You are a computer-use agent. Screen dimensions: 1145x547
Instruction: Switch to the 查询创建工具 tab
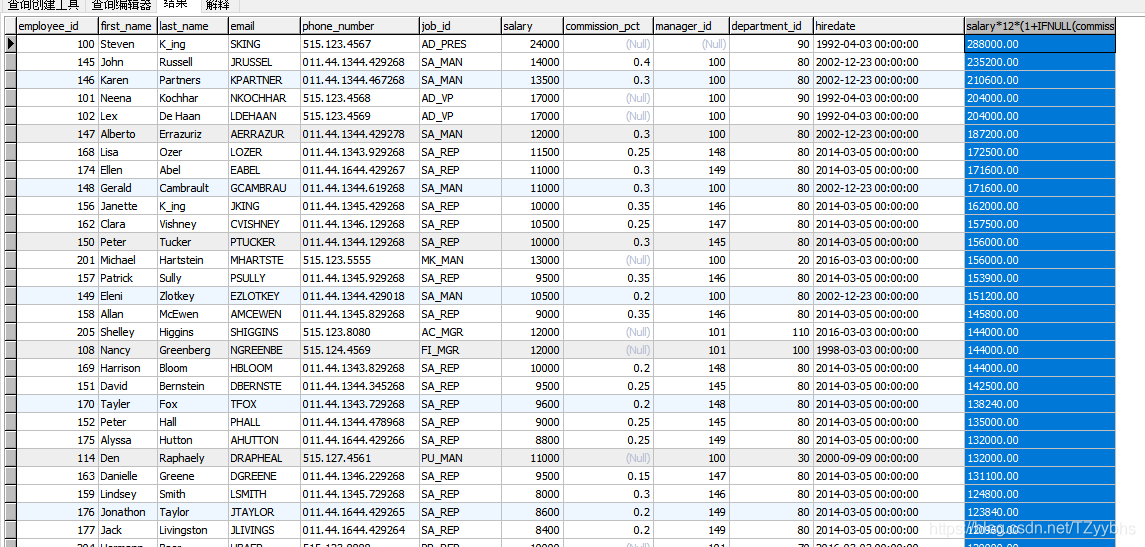point(42,5)
